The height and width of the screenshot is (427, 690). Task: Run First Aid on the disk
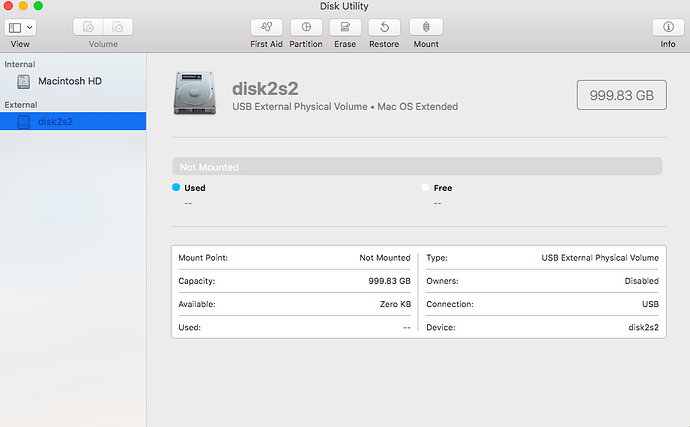(266, 27)
